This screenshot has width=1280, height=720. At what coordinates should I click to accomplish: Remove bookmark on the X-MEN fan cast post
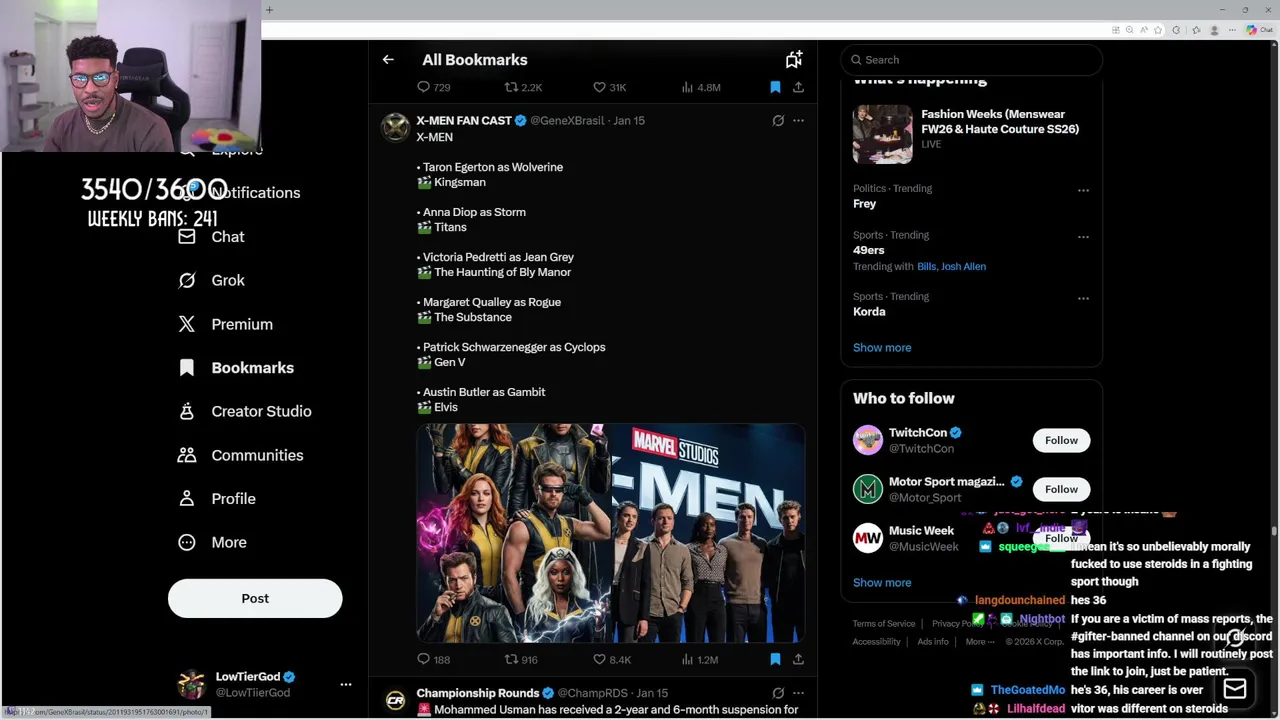tap(775, 660)
